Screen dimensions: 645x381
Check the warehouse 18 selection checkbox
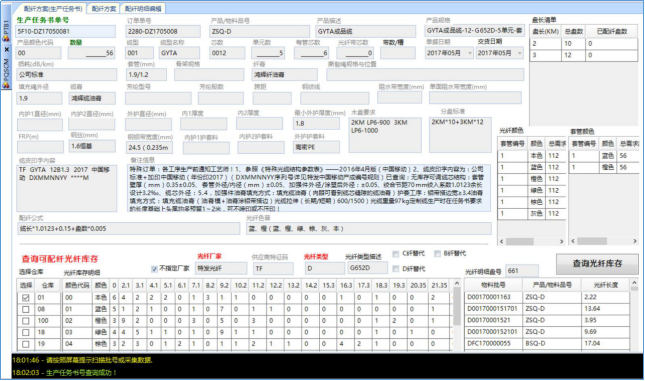tap(26, 332)
